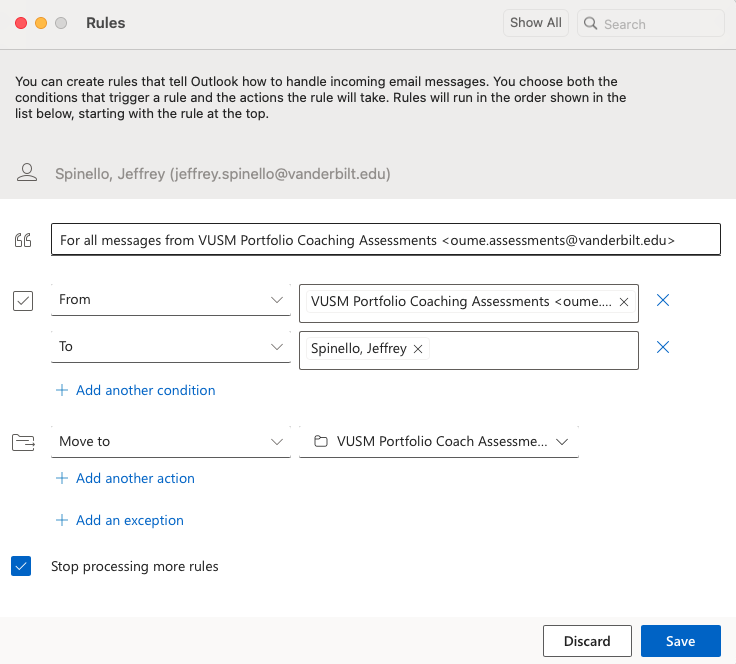
Task: Focus the Search field
Action: (651, 23)
